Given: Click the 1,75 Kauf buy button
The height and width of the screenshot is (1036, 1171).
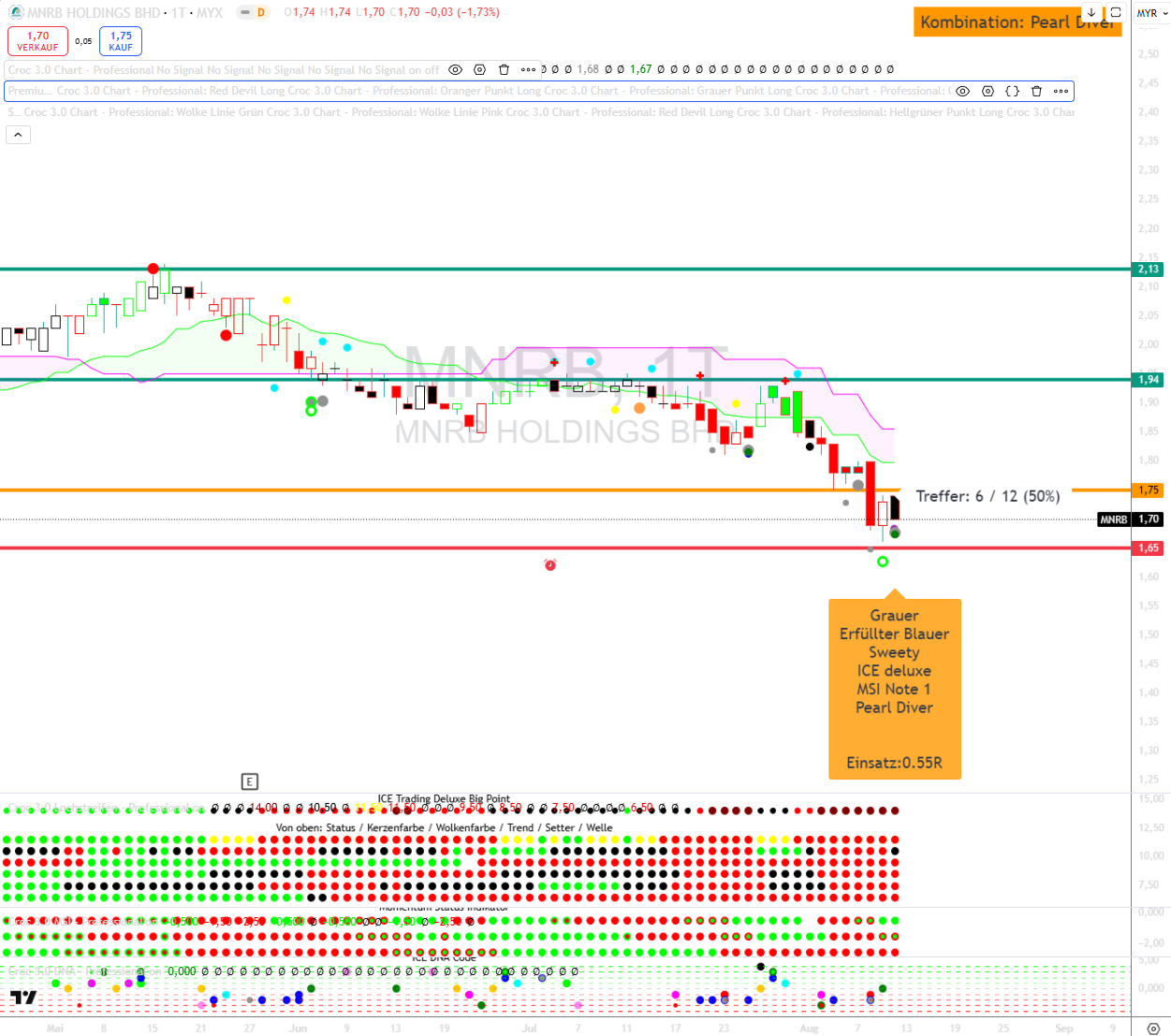Looking at the screenshot, I should click(121, 41).
